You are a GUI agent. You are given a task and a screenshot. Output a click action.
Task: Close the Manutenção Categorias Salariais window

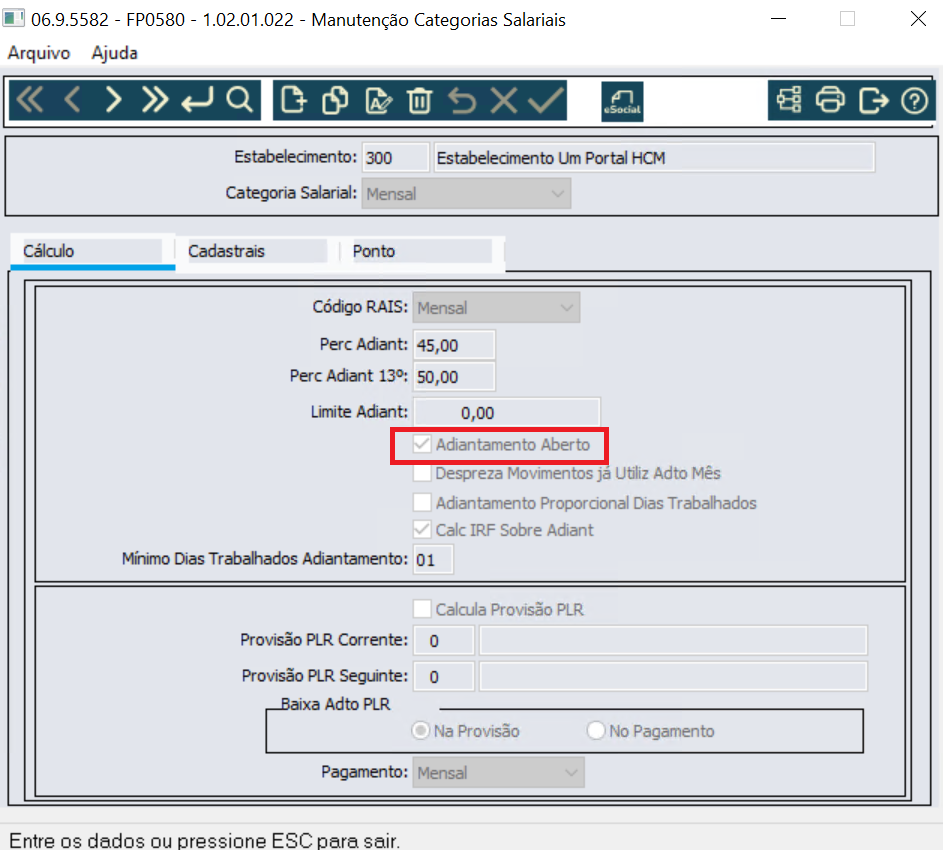click(918, 19)
